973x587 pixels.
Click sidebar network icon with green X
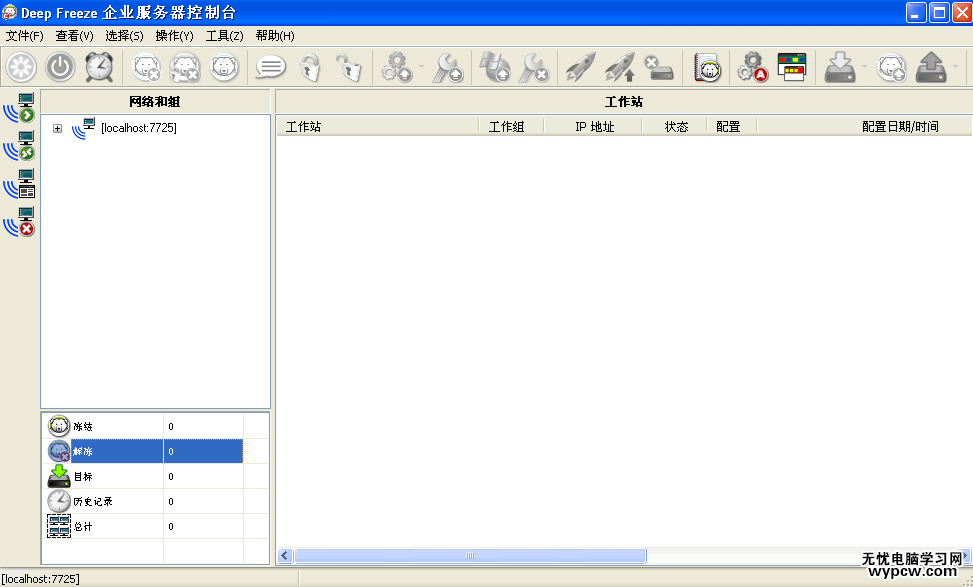pos(19,146)
